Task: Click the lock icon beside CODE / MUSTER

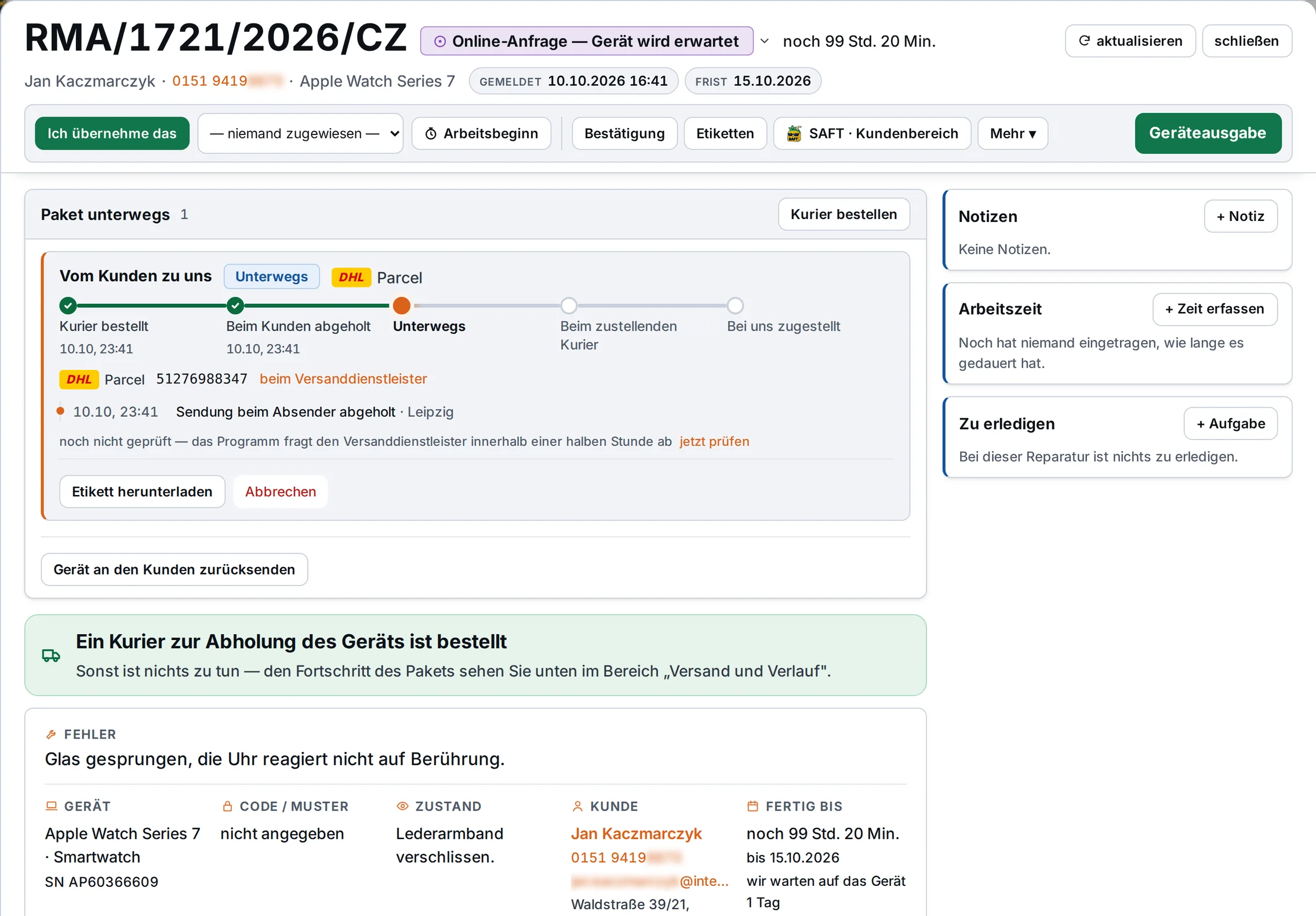Action: (227, 806)
